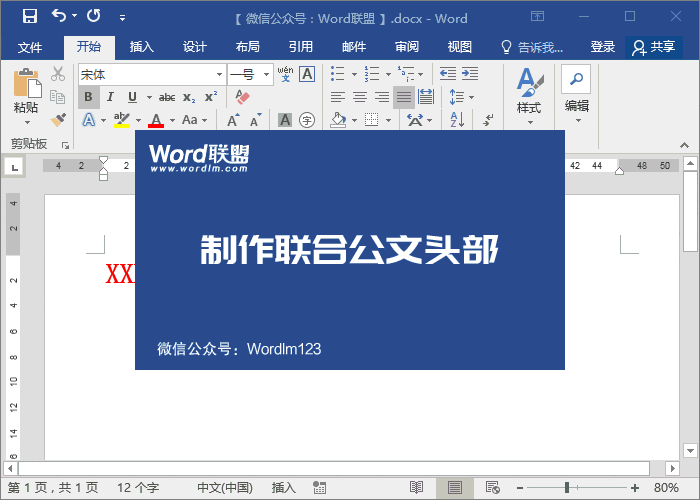Viewport: 700px width, 500px height.
Task: Undo the last action
Action: coord(59,16)
